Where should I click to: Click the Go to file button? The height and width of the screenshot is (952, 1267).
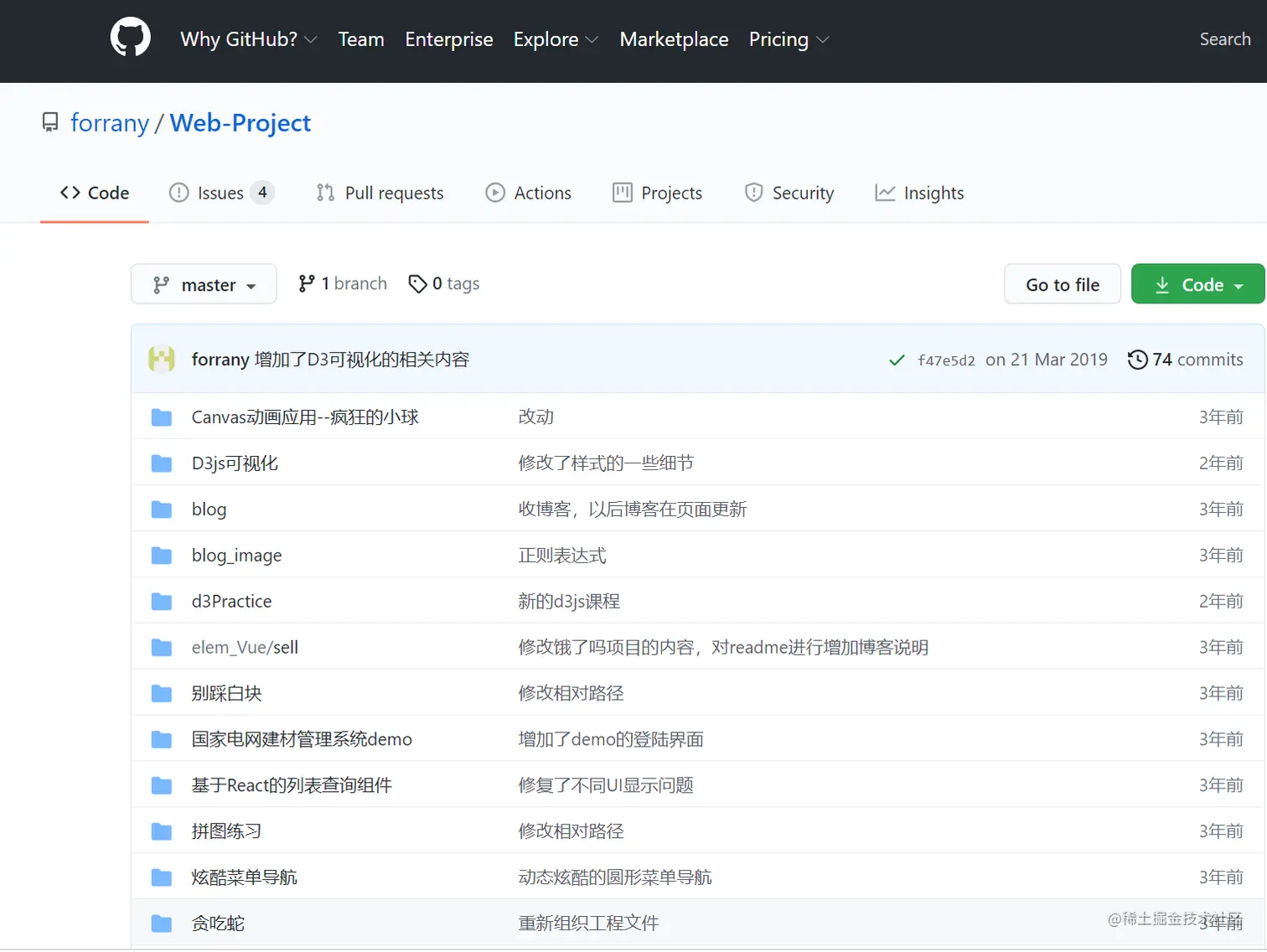click(x=1063, y=284)
